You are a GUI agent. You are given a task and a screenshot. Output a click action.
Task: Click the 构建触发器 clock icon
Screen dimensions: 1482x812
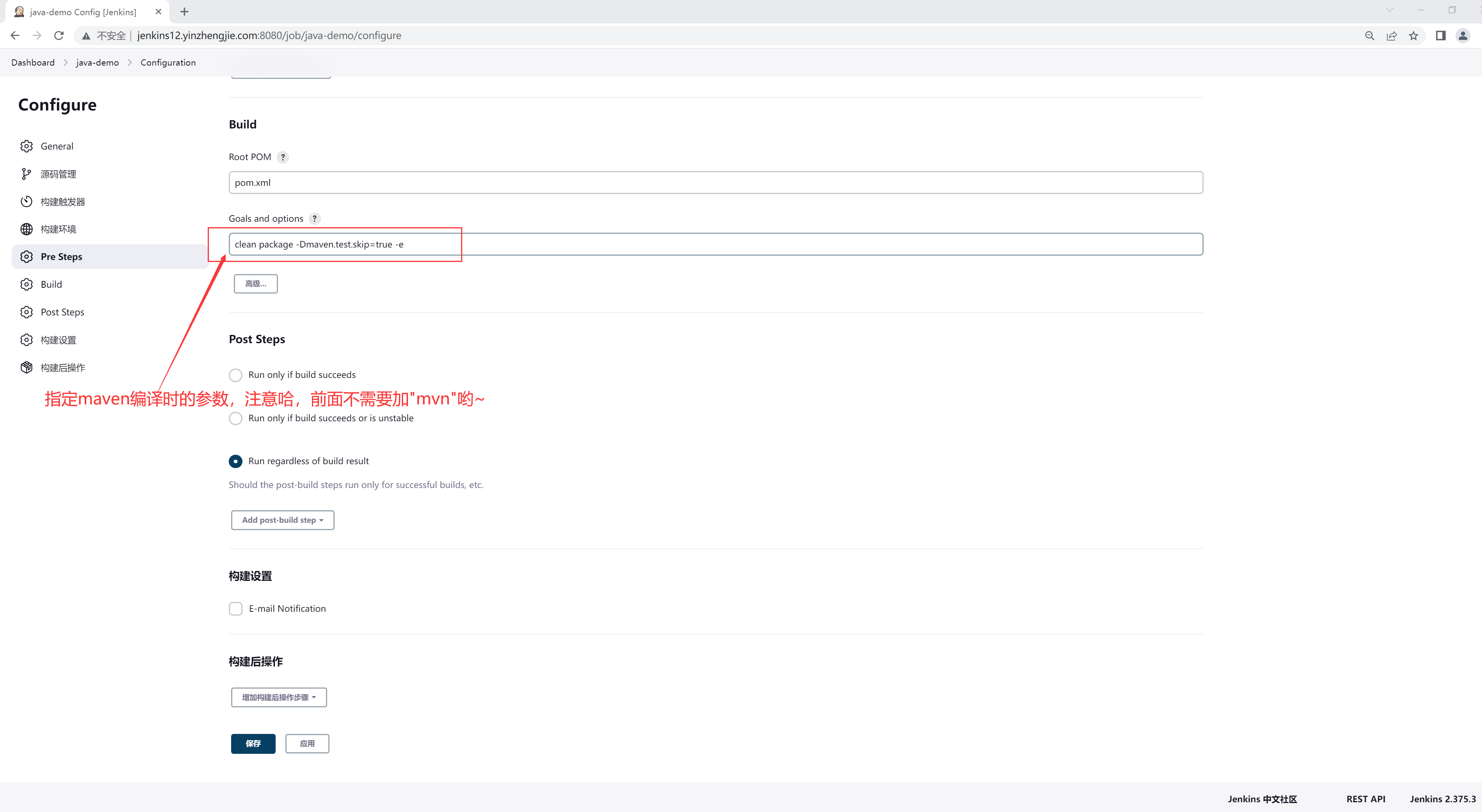click(27, 201)
